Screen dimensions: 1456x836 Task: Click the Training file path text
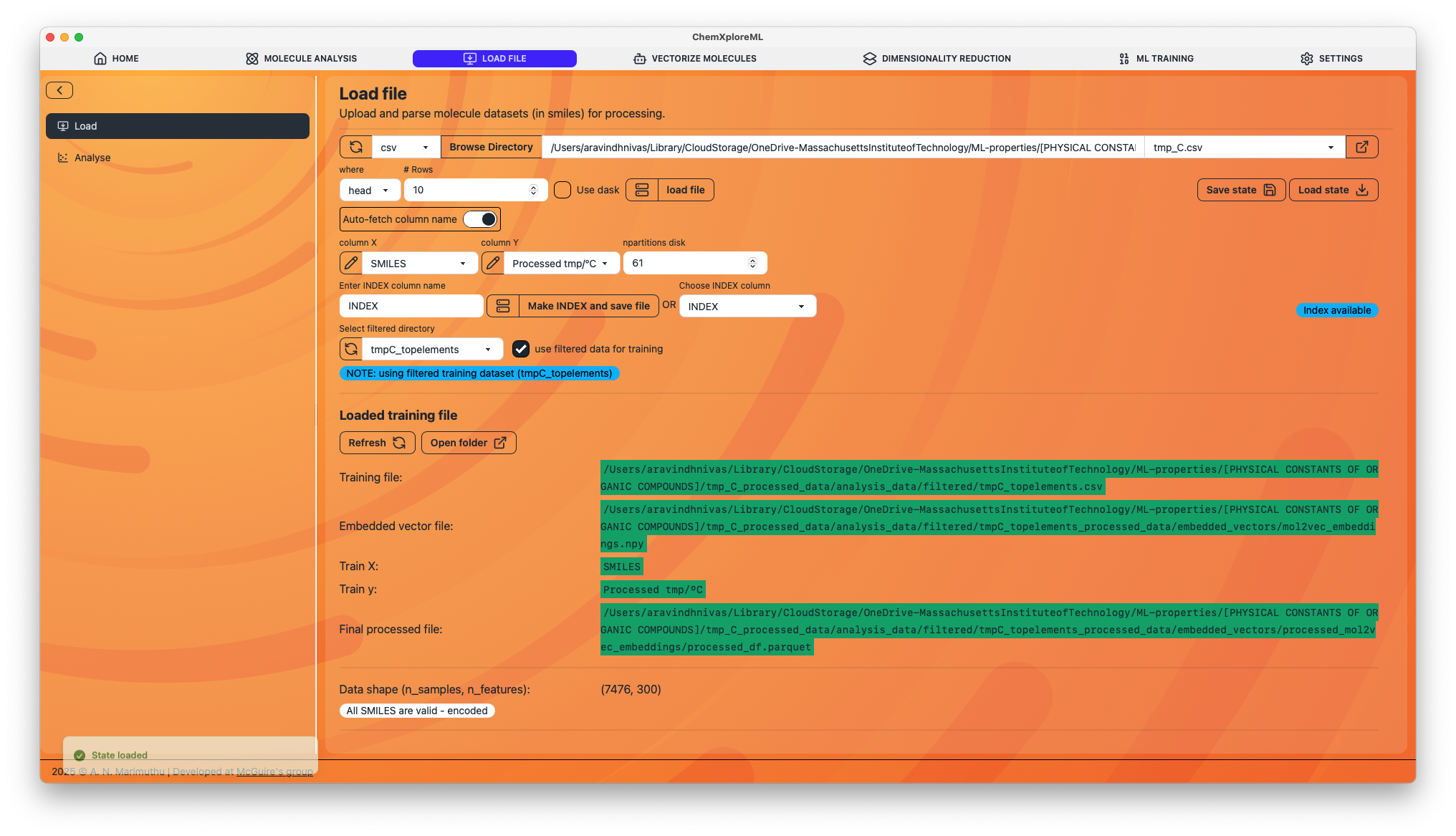[x=989, y=478]
